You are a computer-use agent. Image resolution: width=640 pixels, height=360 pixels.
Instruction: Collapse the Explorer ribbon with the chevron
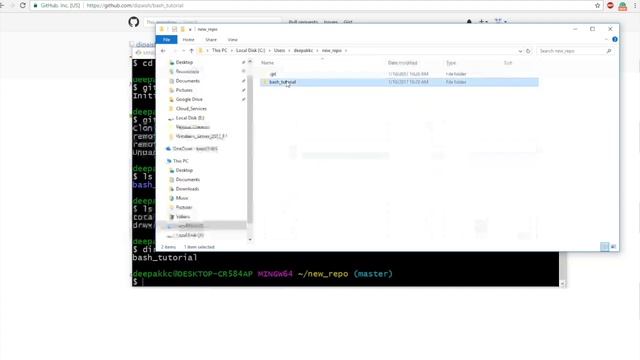tap(606, 40)
